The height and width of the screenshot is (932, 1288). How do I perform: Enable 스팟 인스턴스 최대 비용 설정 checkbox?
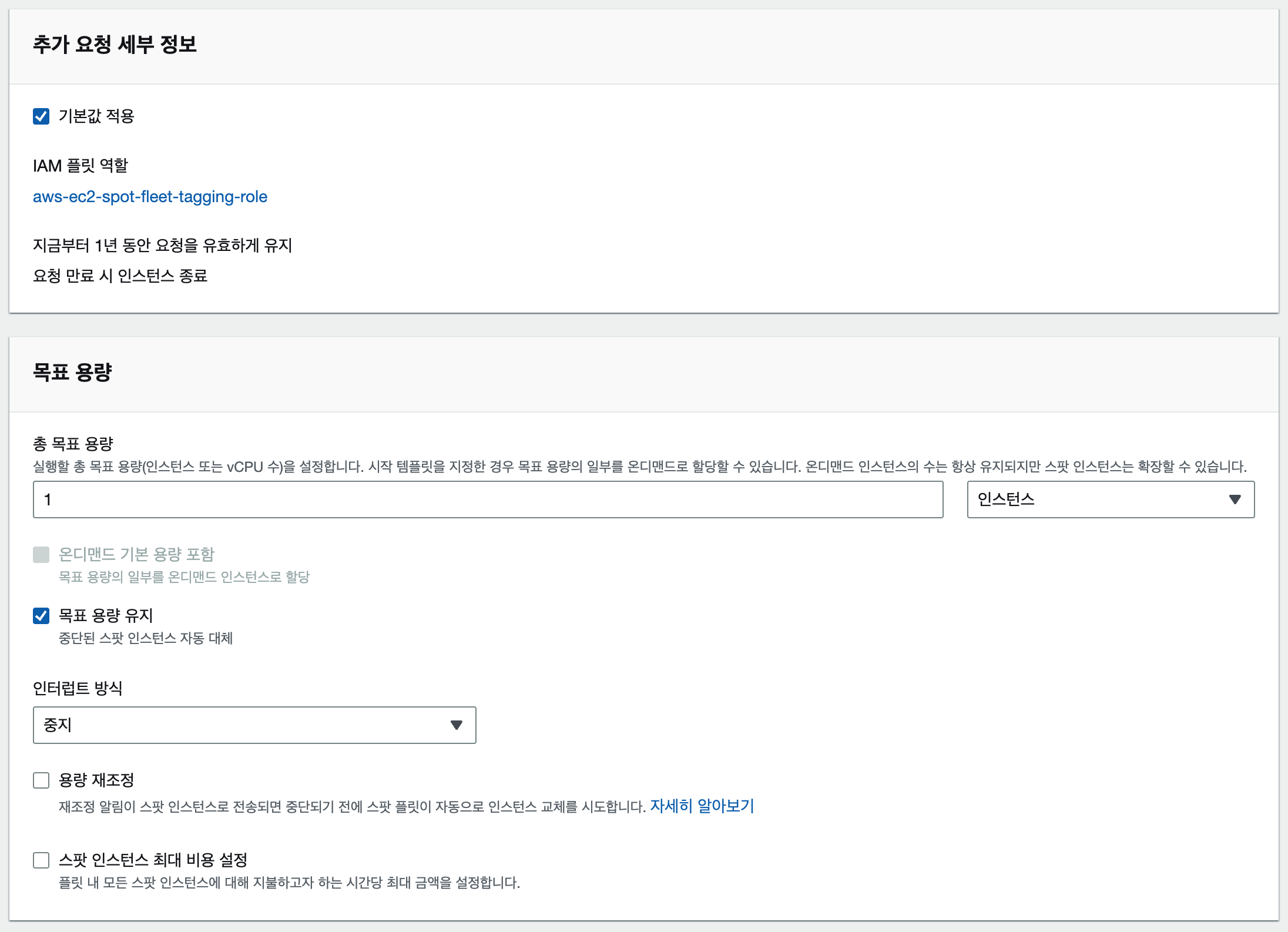41,860
